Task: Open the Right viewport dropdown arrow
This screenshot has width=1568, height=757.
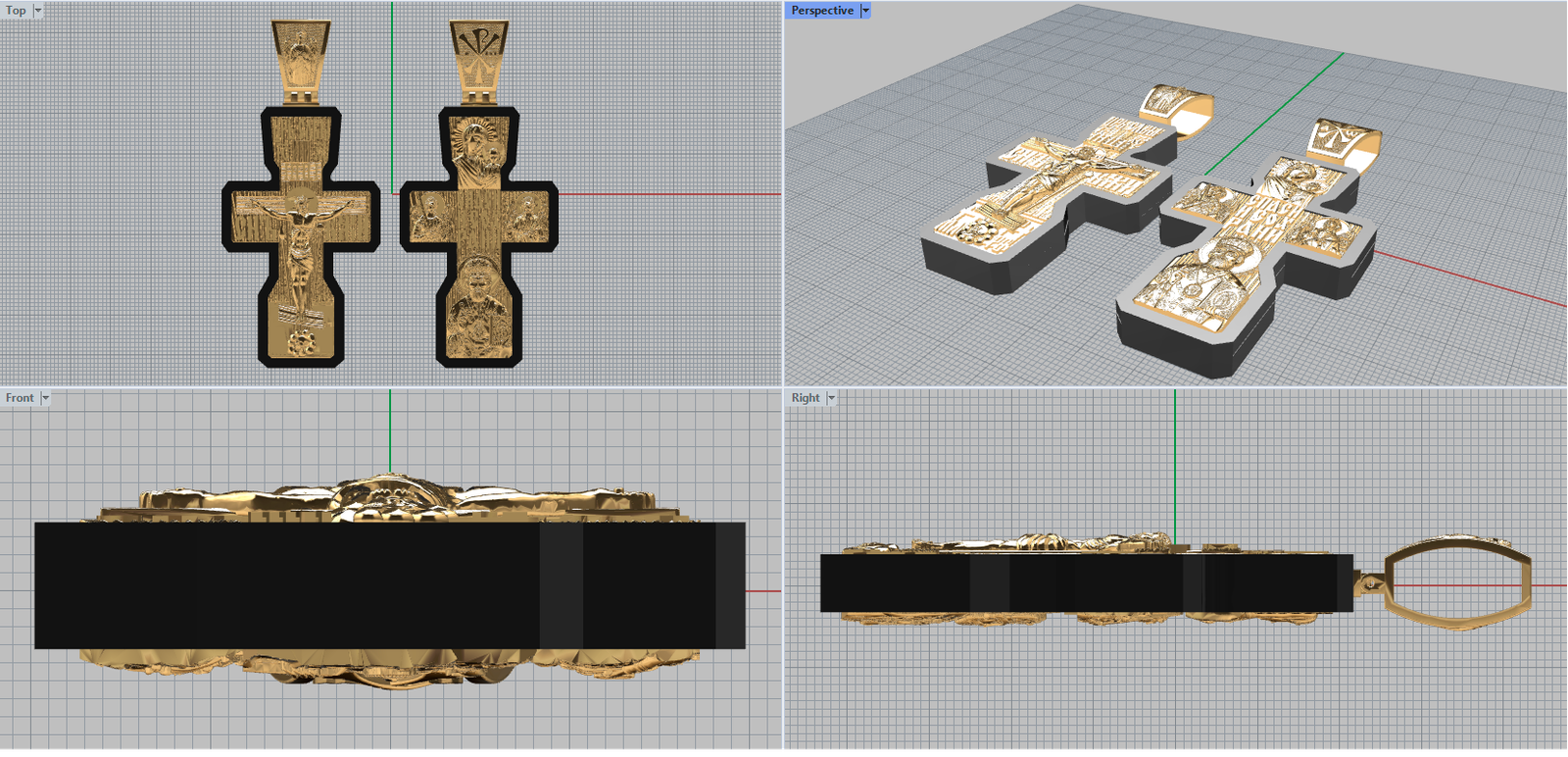Action: coord(831,398)
